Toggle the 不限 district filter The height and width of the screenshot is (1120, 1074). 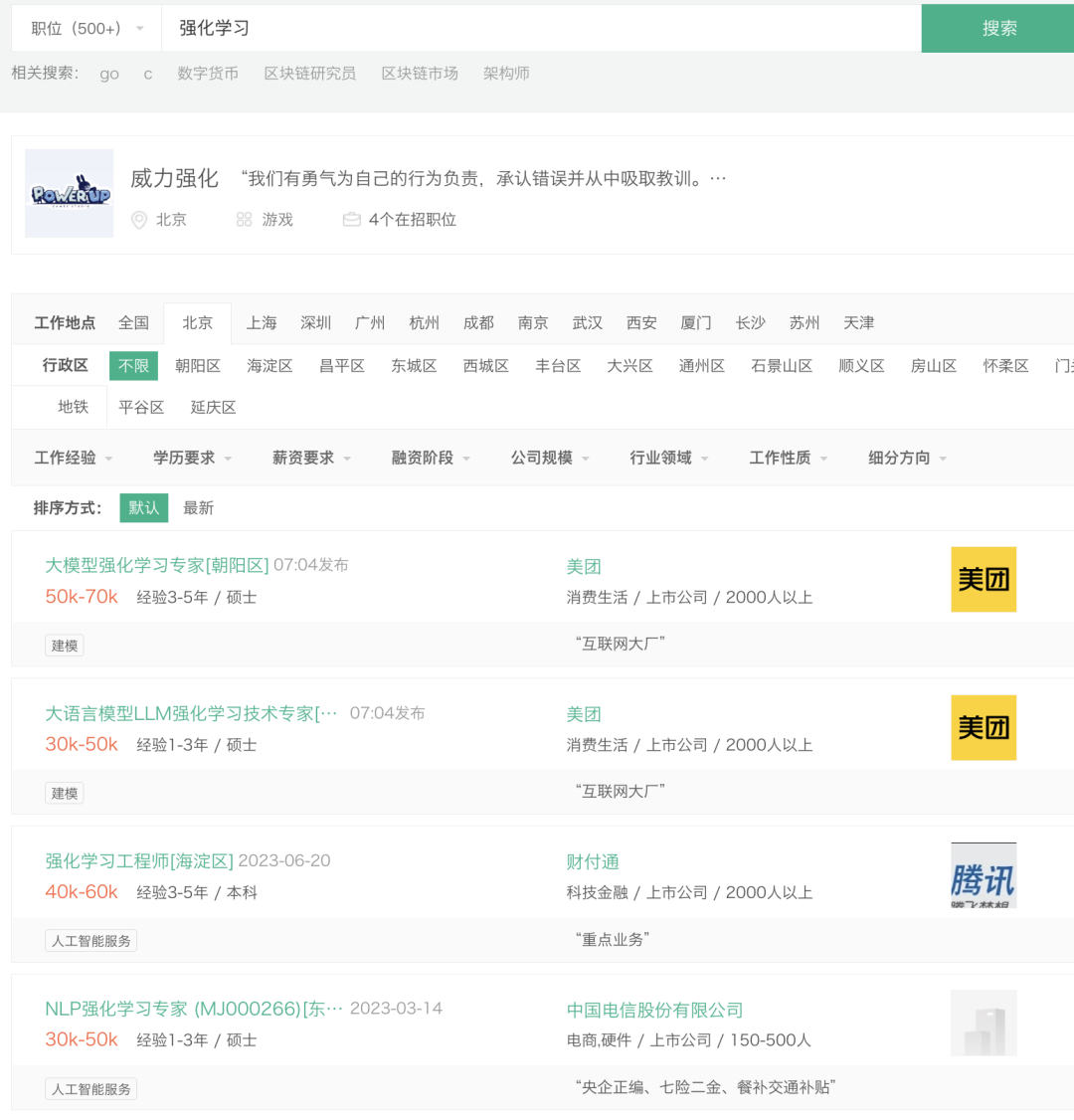133,366
